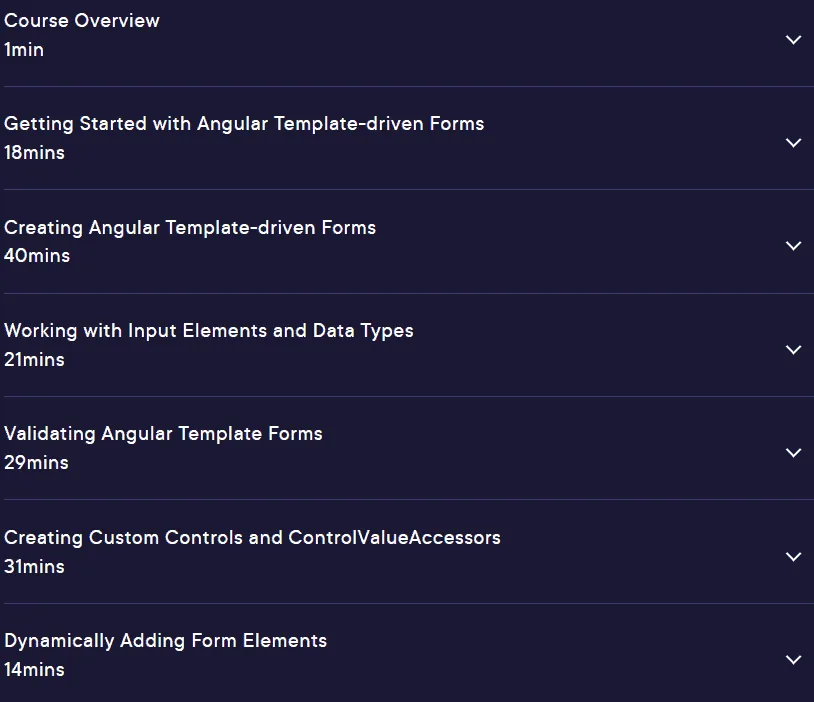
Task: Click the Course Overview title
Action: click(x=82, y=21)
